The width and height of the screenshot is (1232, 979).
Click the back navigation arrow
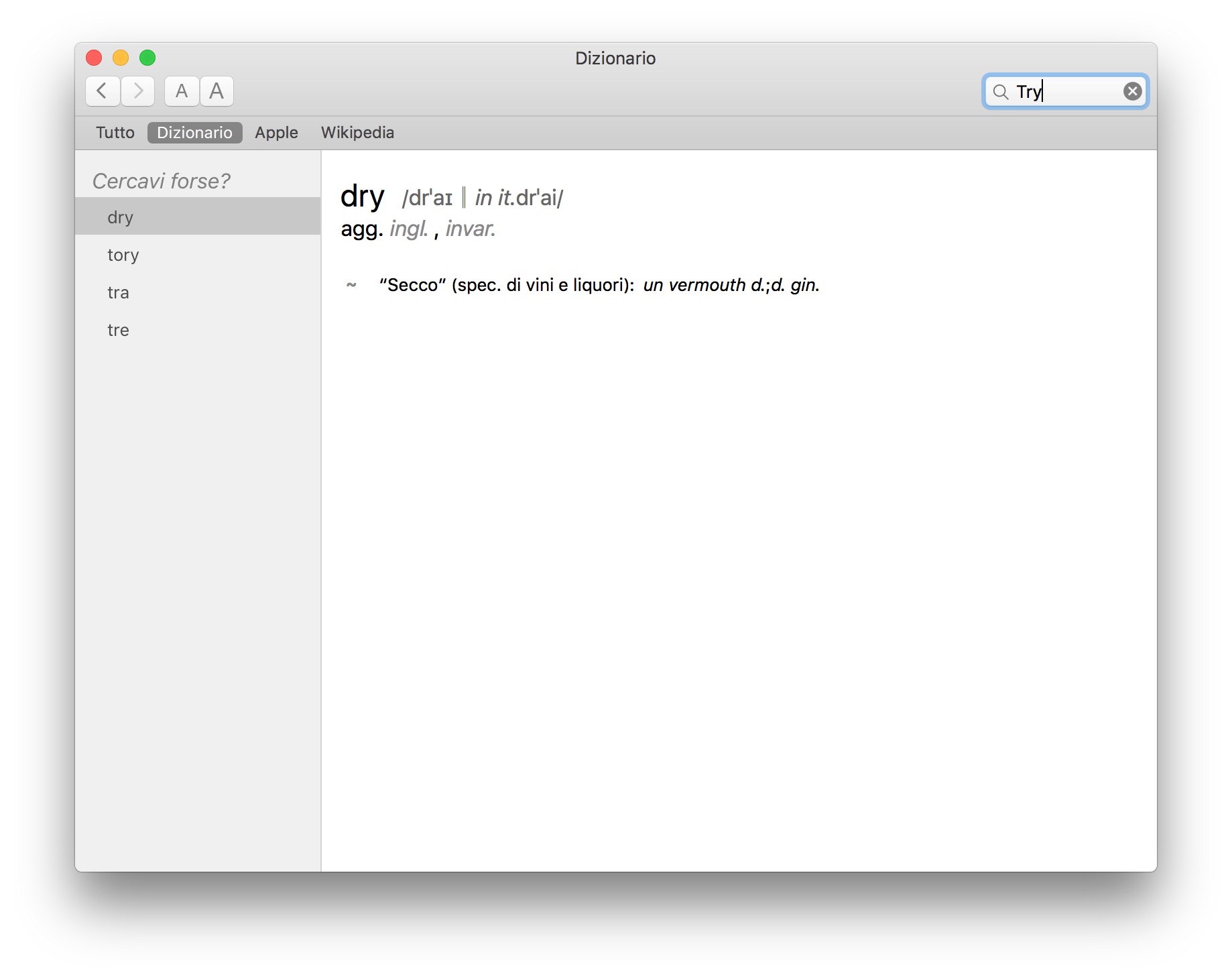[103, 91]
